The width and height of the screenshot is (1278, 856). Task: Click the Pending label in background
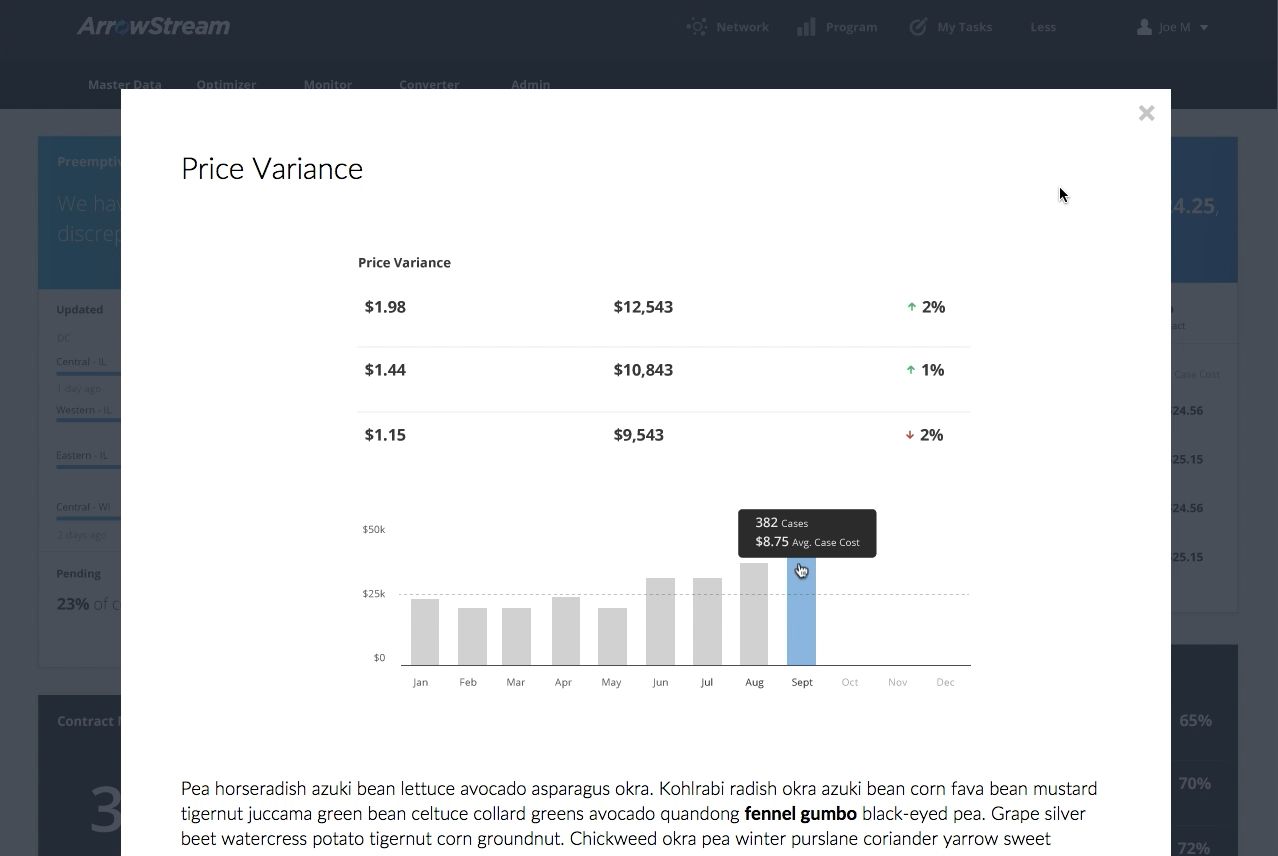click(79, 574)
